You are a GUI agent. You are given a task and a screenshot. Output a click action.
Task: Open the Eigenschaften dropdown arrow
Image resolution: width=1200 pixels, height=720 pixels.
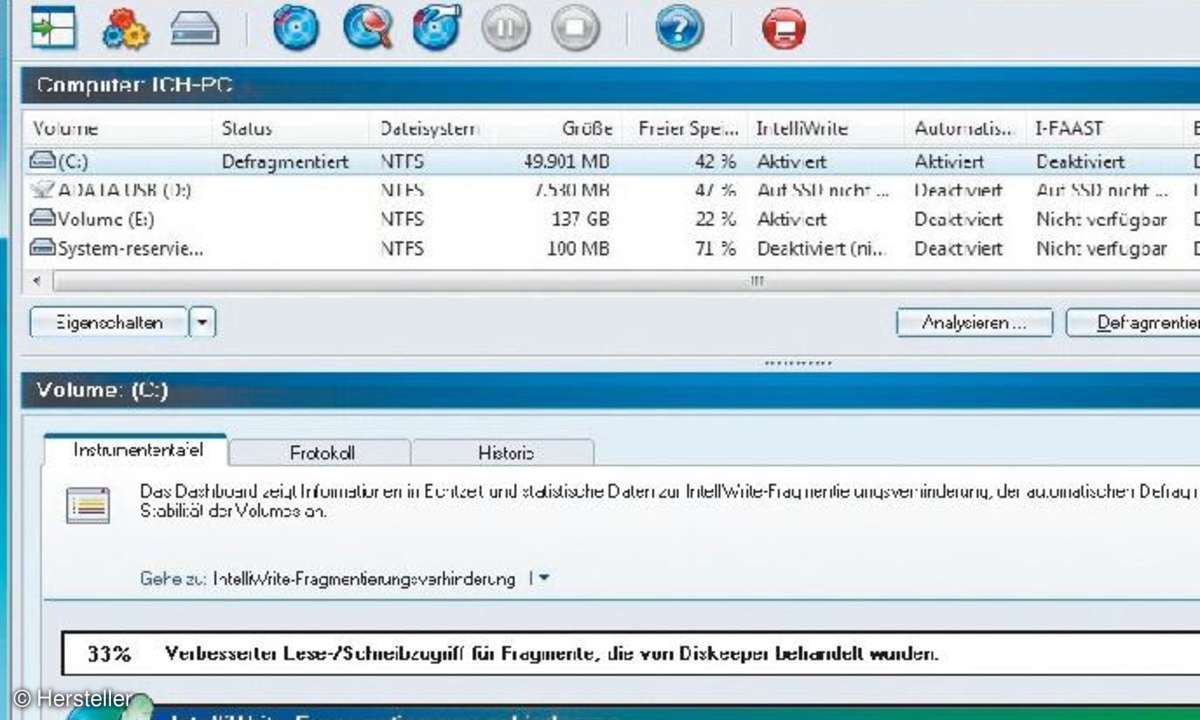click(203, 323)
